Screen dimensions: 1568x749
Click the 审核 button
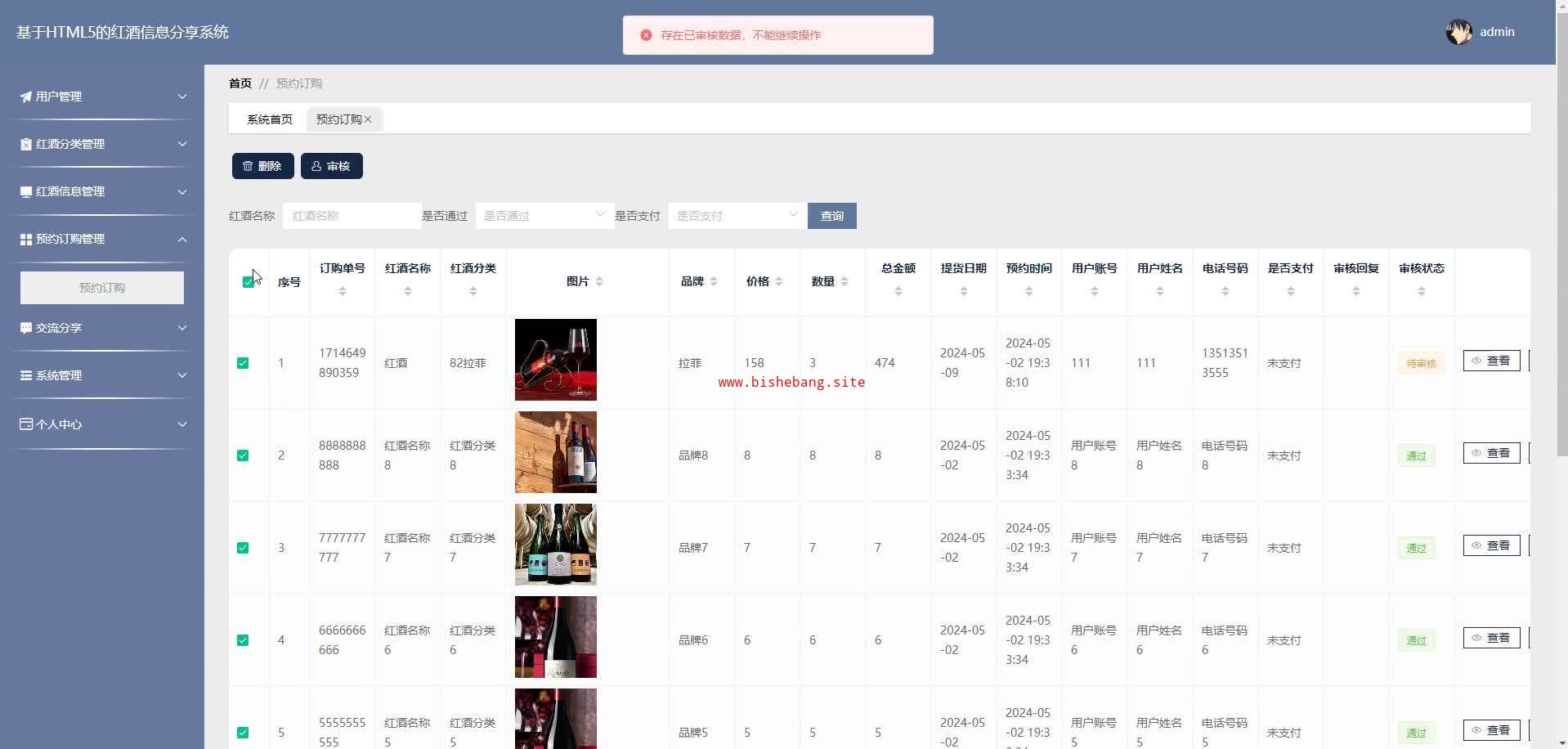[x=331, y=166]
